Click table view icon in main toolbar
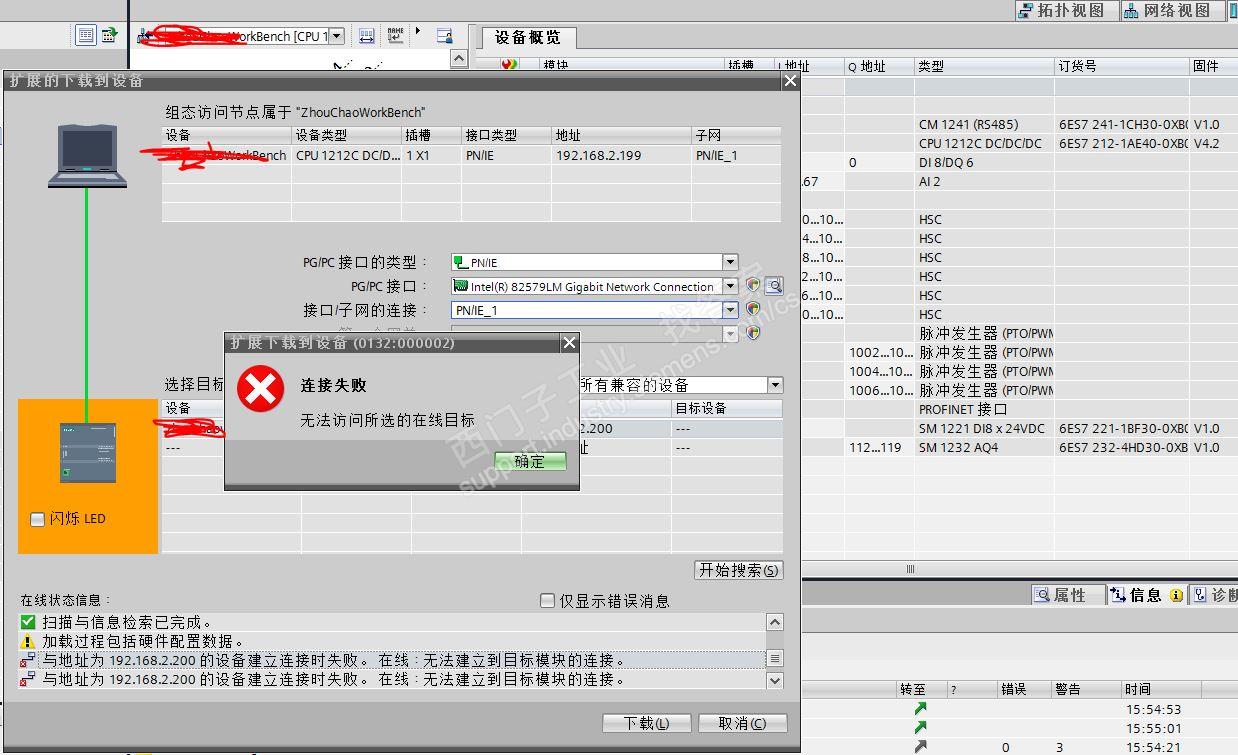1238x755 pixels. [86, 35]
